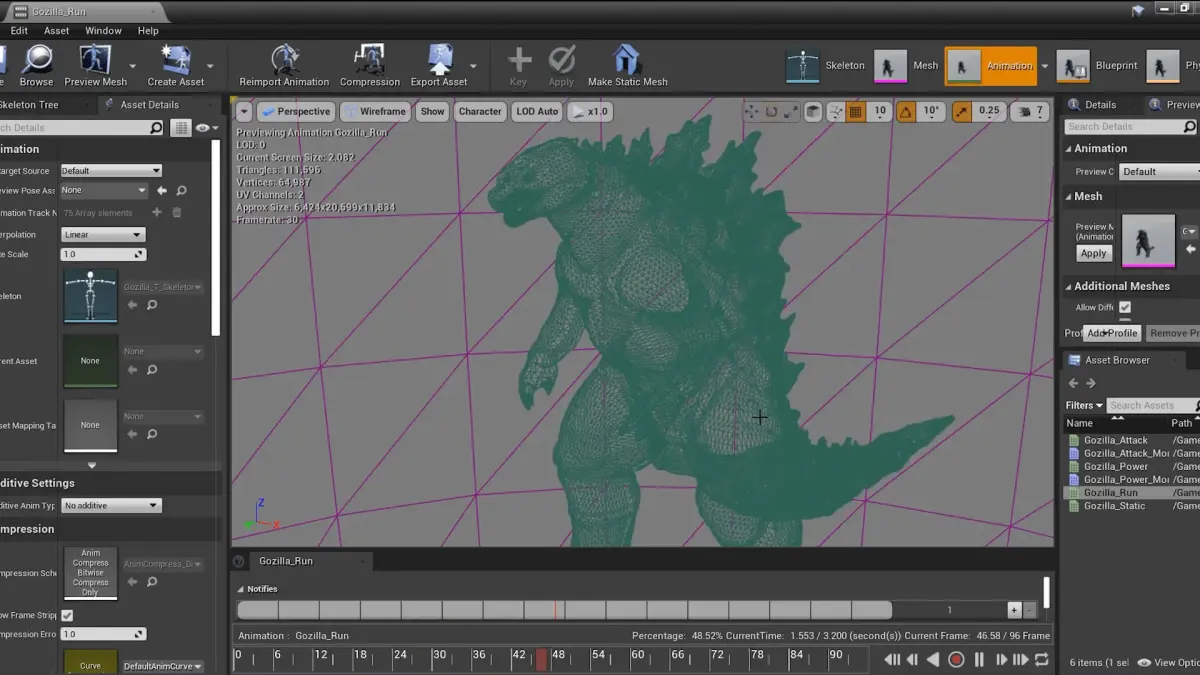Toggle the Allow Different checkbox
Image resolution: width=1200 pixels, height=675 pixels.
point(1125,307)
